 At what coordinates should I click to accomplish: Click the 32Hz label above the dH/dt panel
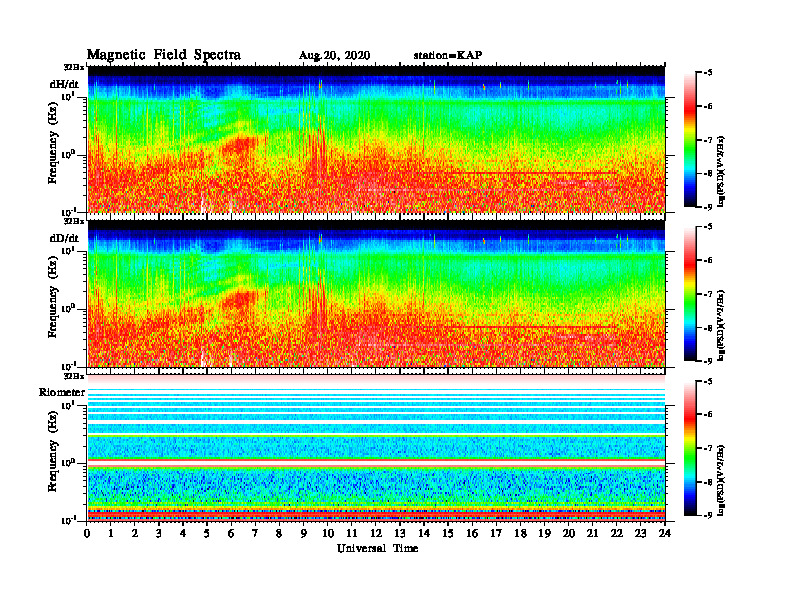74,67
